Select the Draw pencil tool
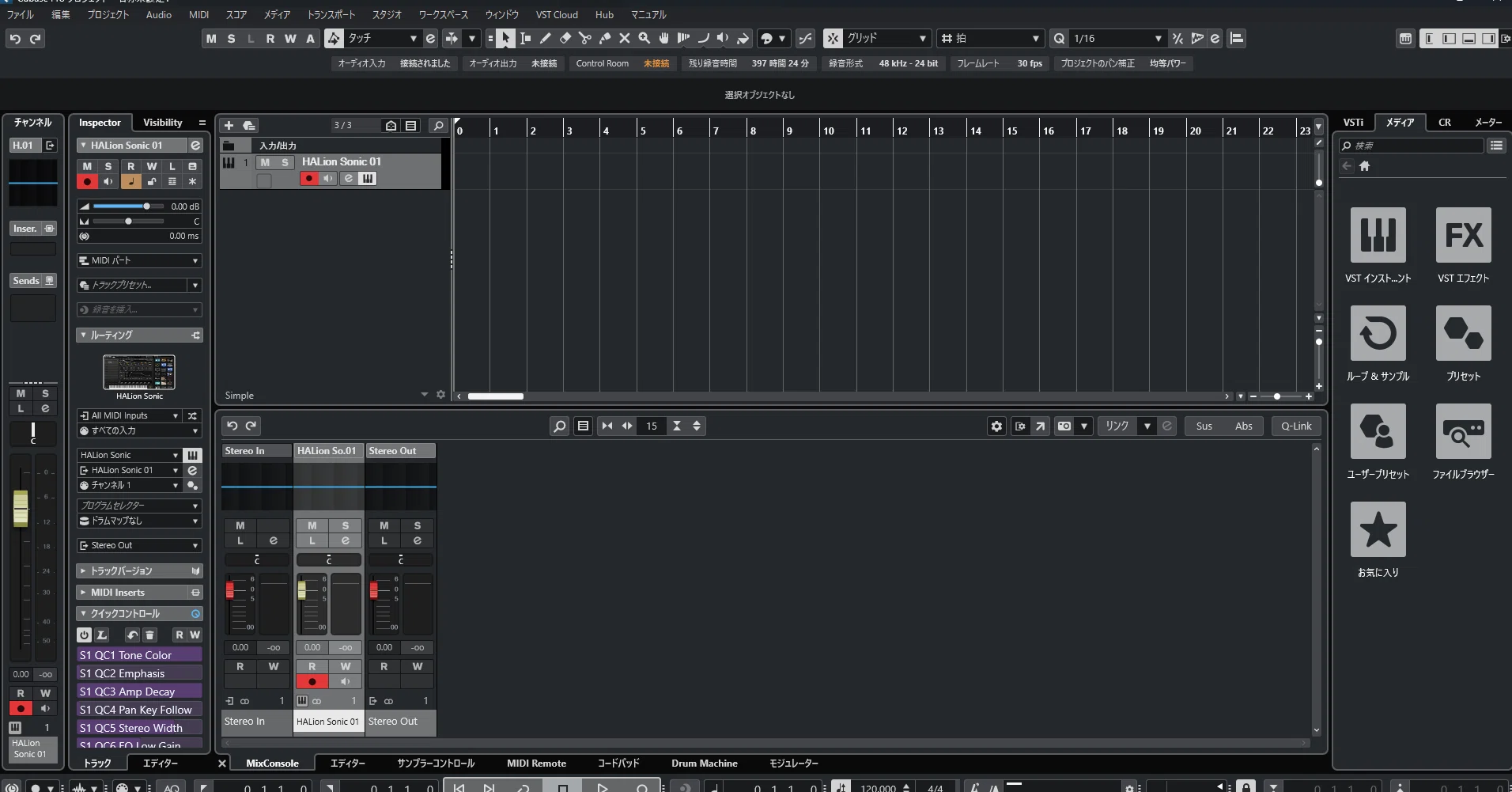The image size is (1512, 792). tap(545, 38)
